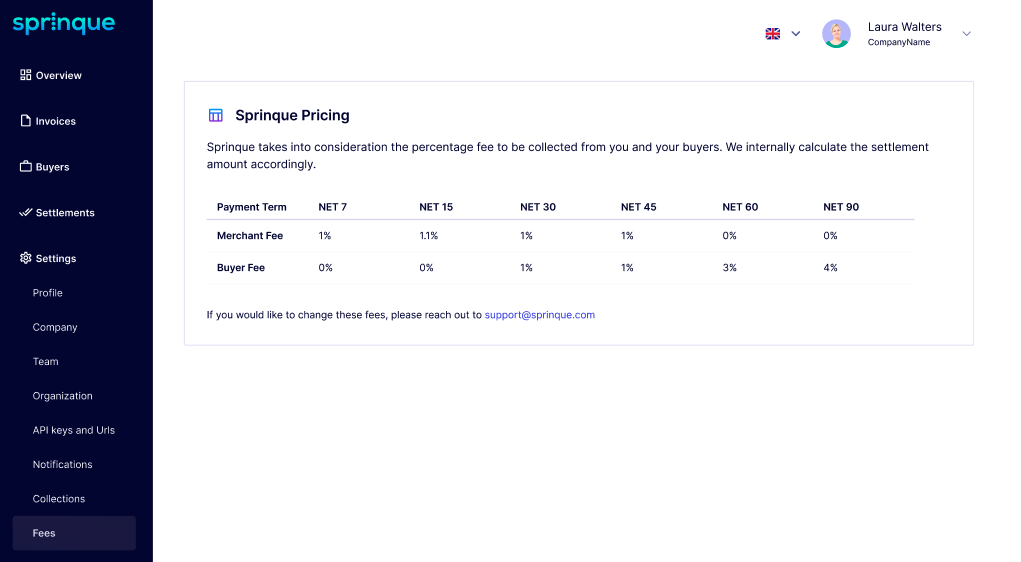Select the Team settings item
This screenshot has width=1021, height=562.
coord(46,362)
